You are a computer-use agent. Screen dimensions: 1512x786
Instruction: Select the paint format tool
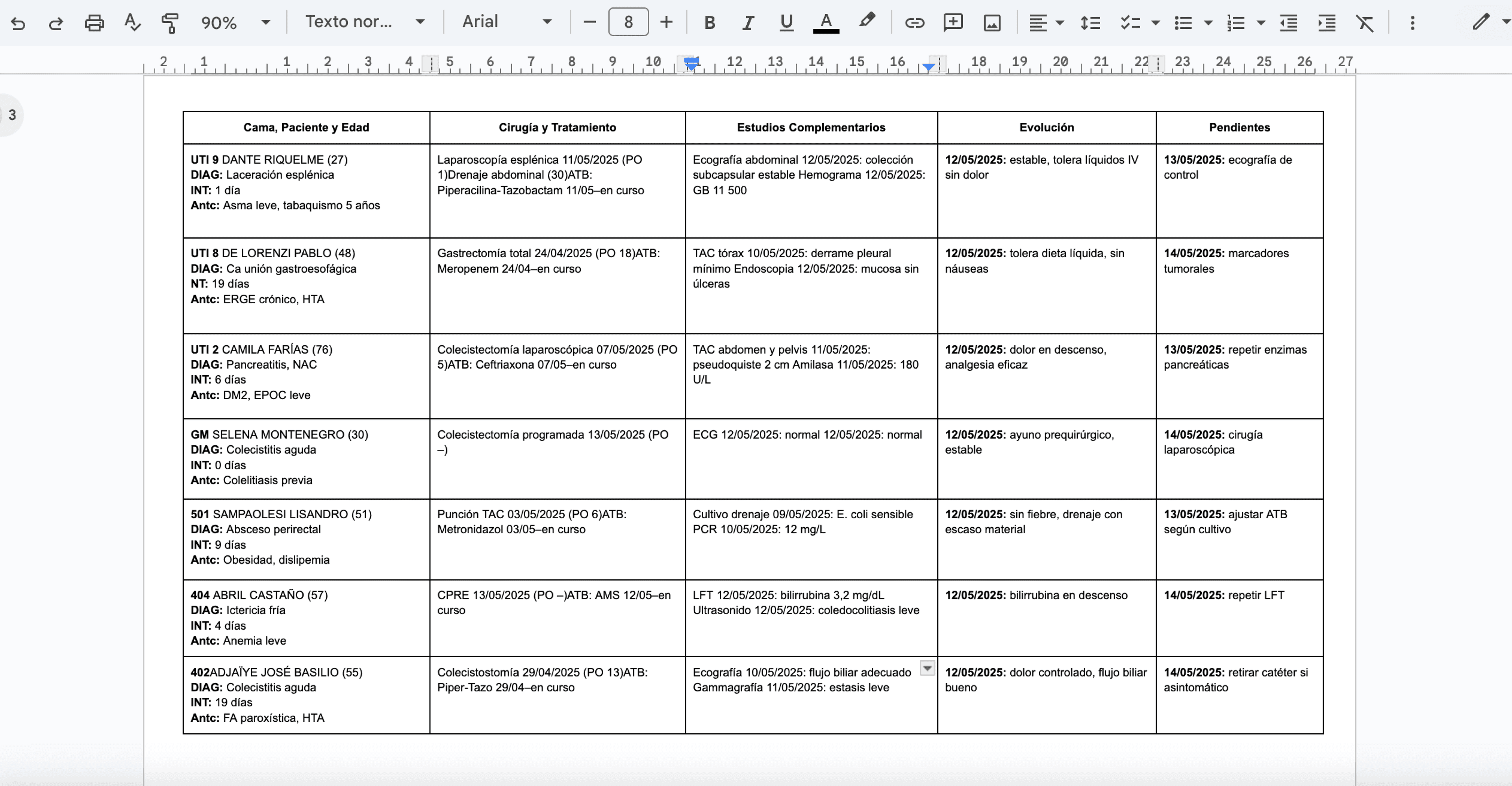170,23
